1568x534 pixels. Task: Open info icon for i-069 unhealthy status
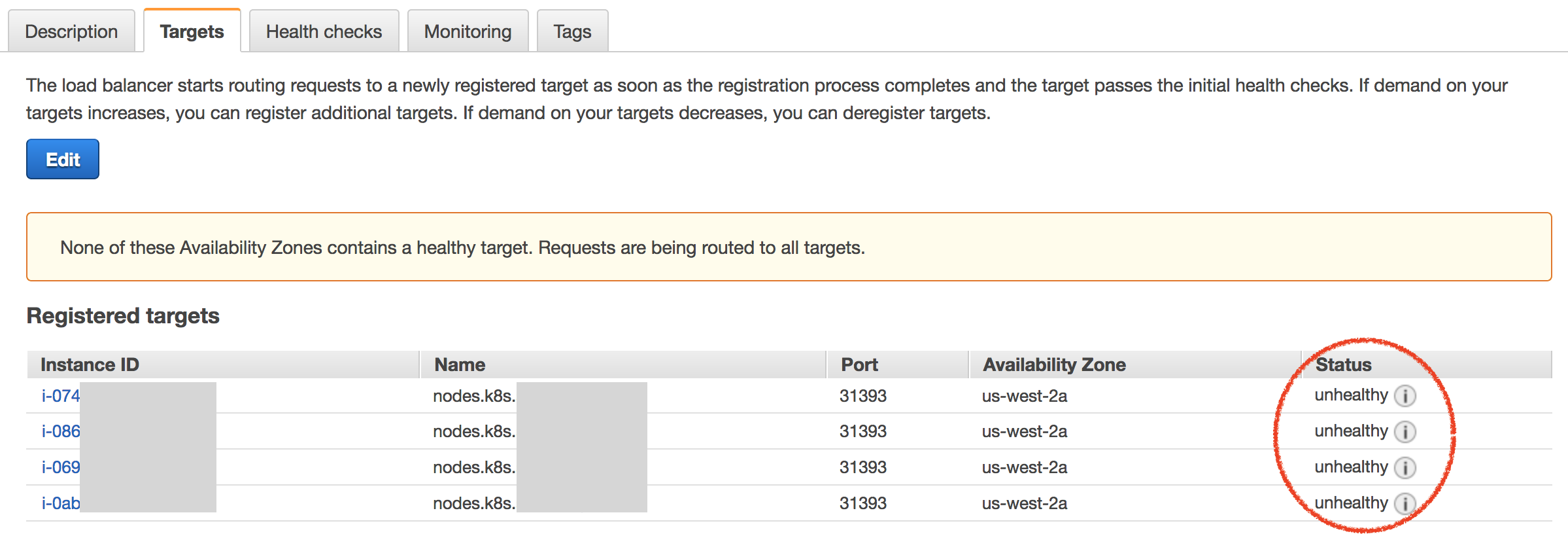click(1405, 468)
